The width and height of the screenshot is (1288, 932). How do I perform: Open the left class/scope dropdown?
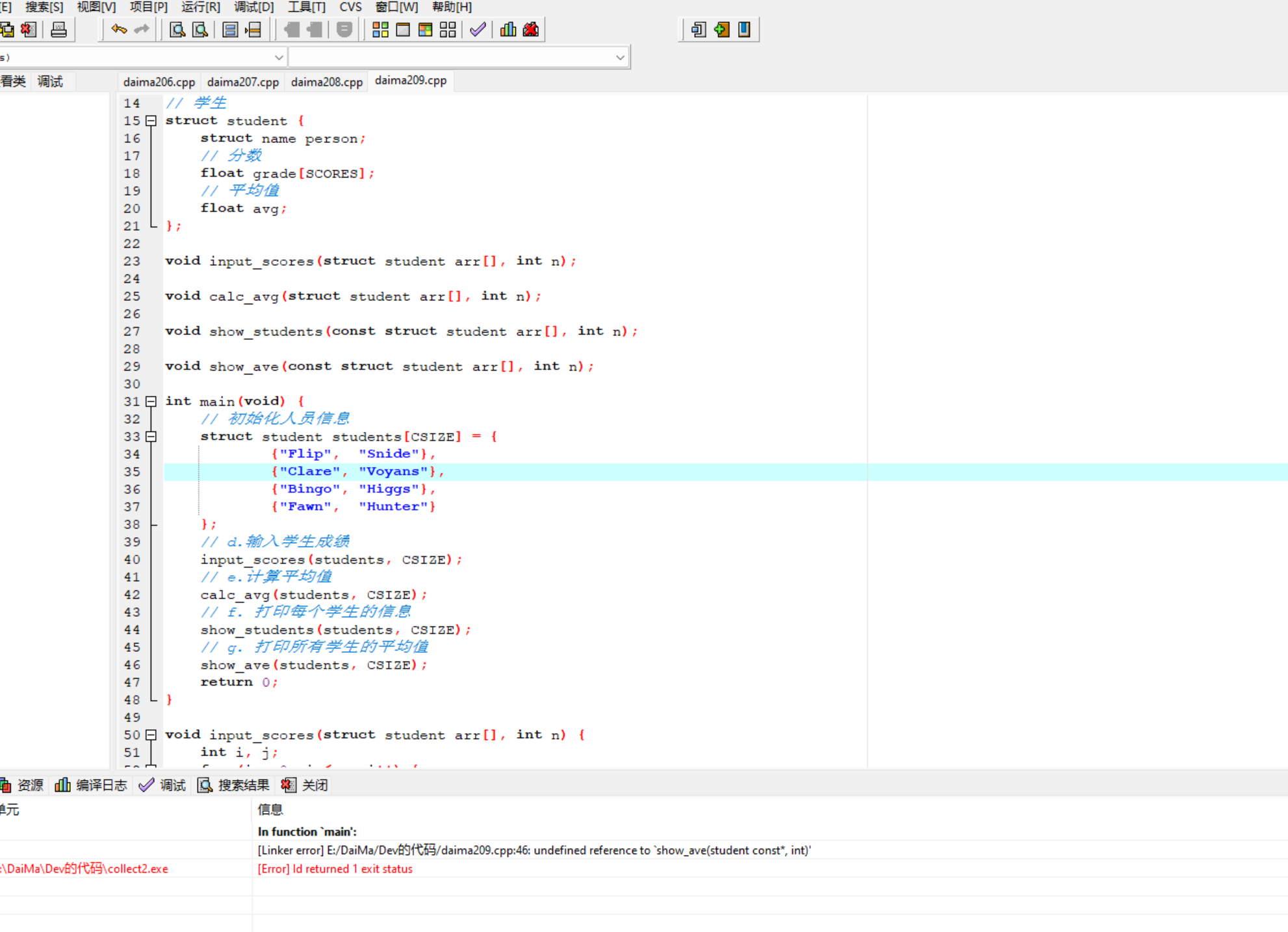click(x=279, y=58)
